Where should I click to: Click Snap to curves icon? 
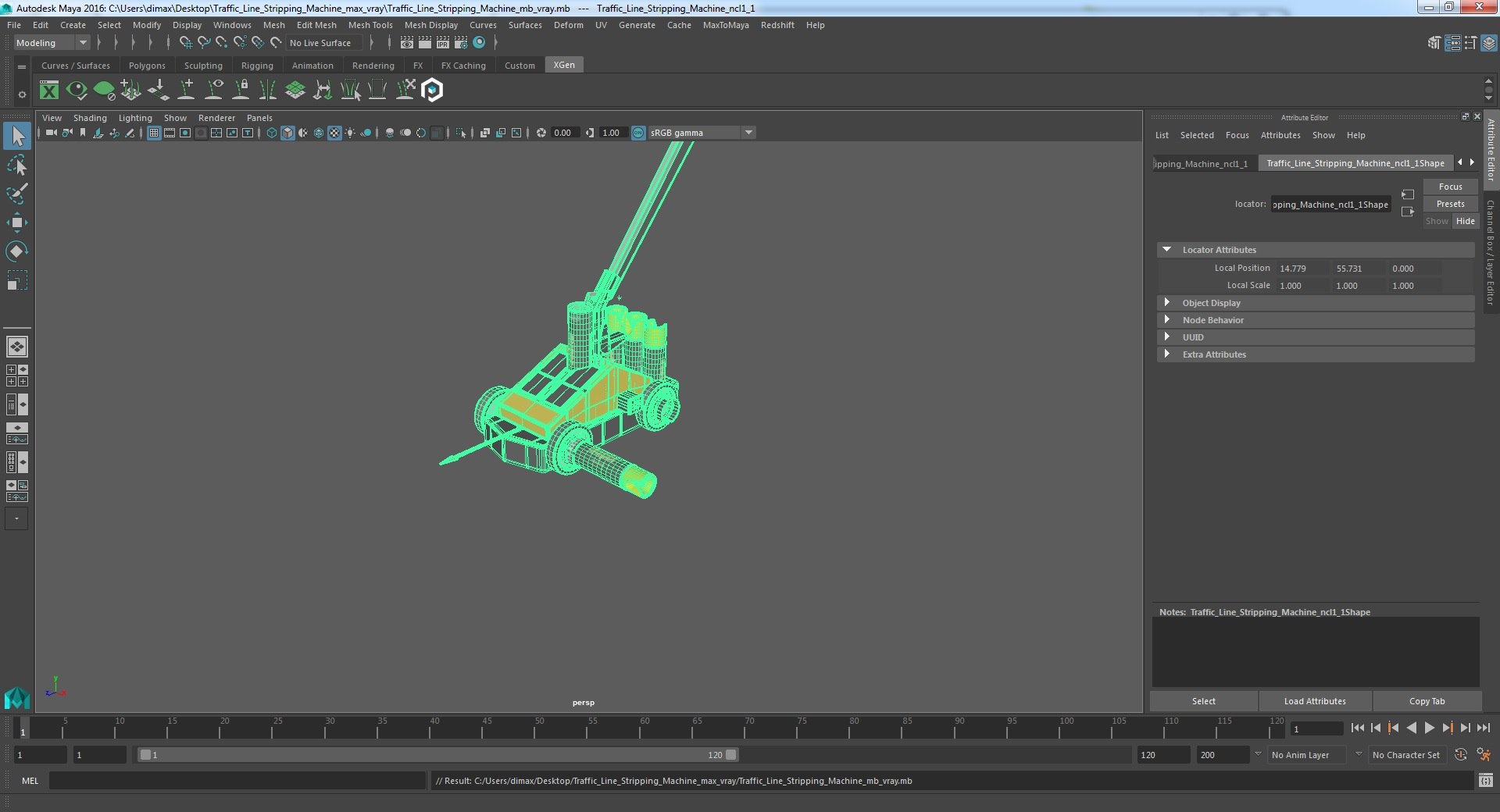[x=204, y=43]
